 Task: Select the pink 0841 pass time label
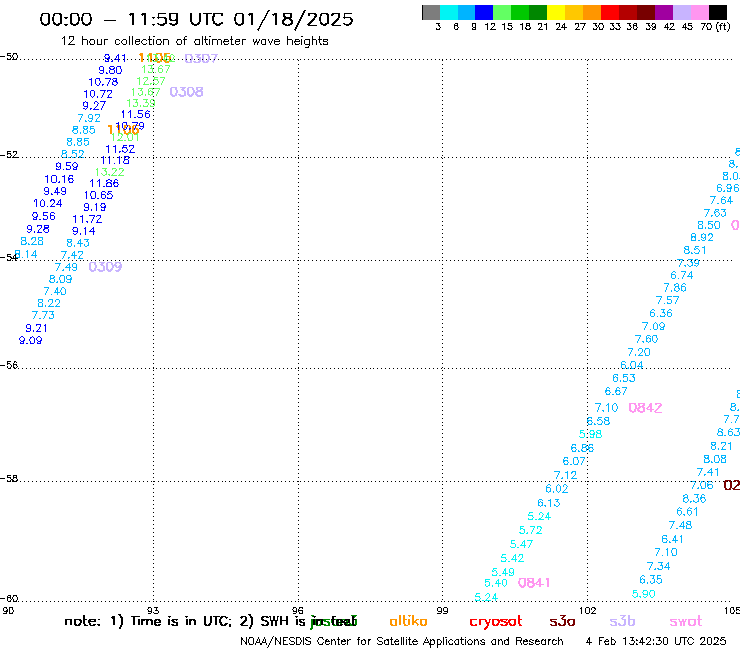tap(534, 583)
